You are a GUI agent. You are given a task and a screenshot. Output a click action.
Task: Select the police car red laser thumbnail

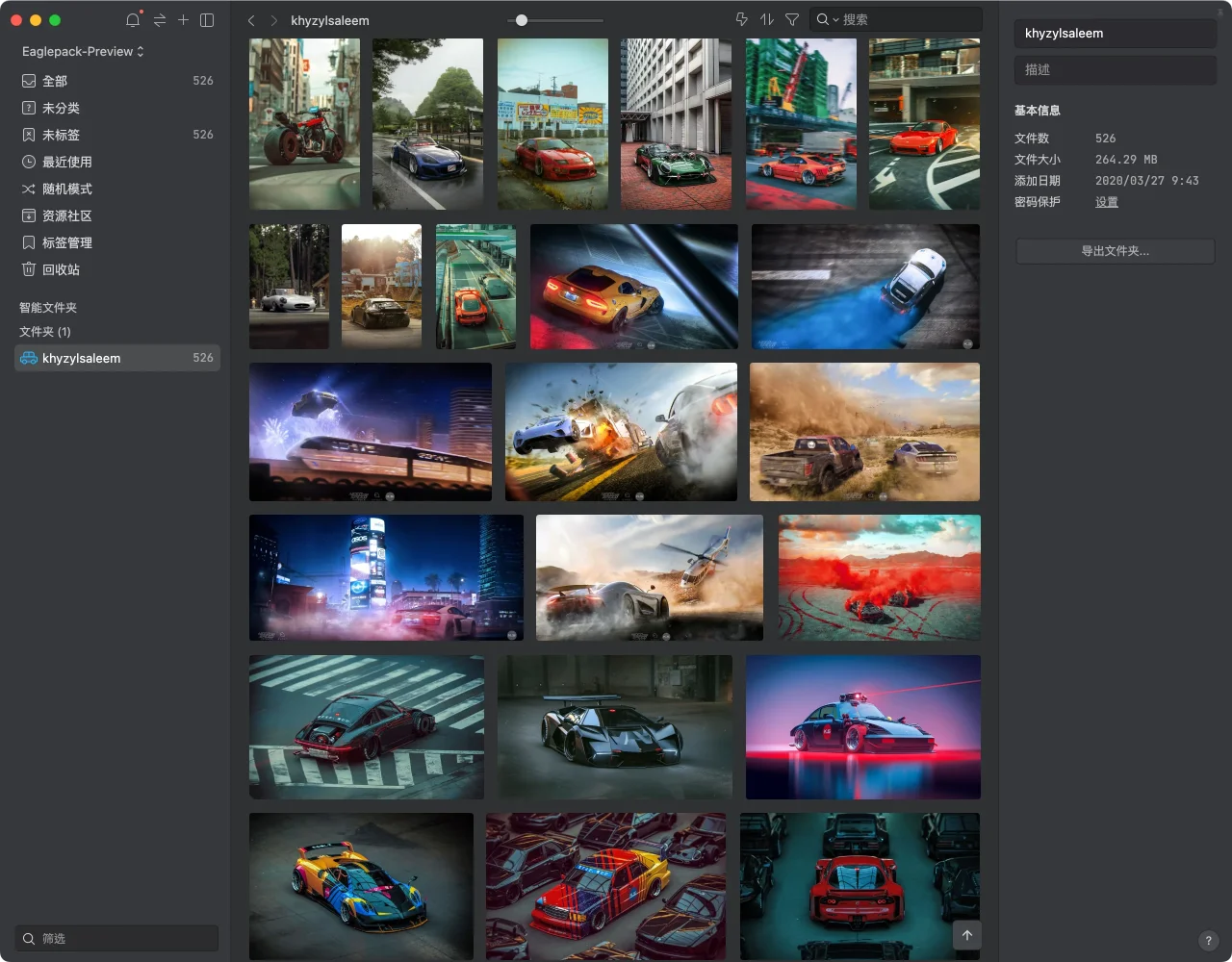pos(863,727)
